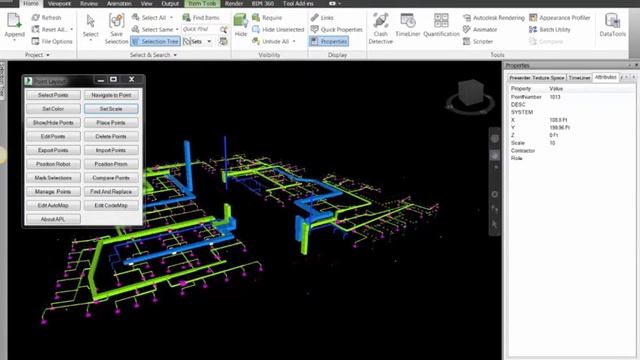The width and height of the screenshot is (640, 360).
Task: Click Show/Hide Points button
Action: [53, 123]
